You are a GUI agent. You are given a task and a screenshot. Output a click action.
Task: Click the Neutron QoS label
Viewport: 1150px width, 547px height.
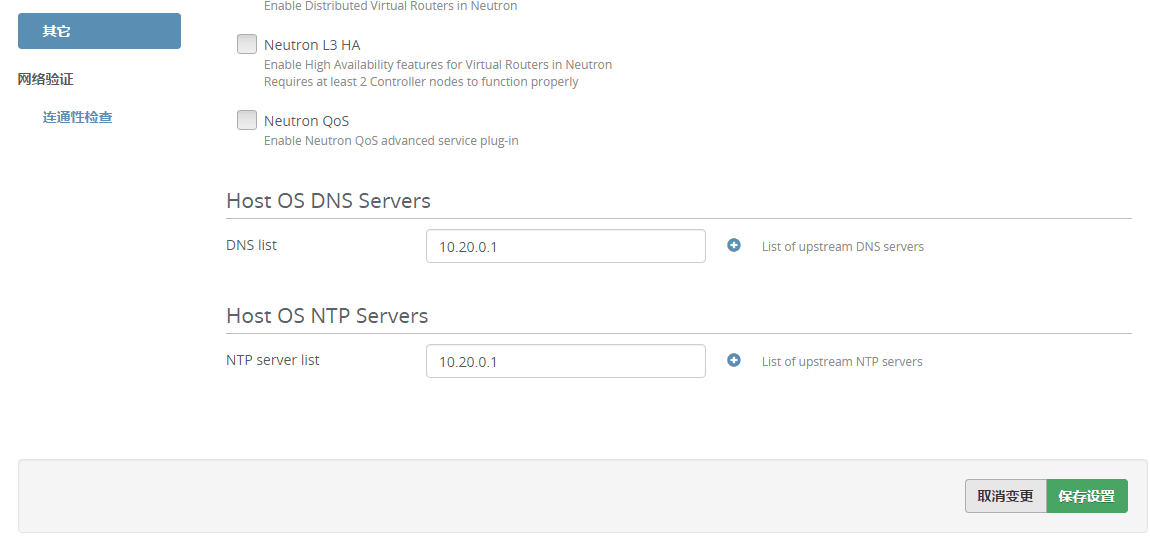[307, 120]
